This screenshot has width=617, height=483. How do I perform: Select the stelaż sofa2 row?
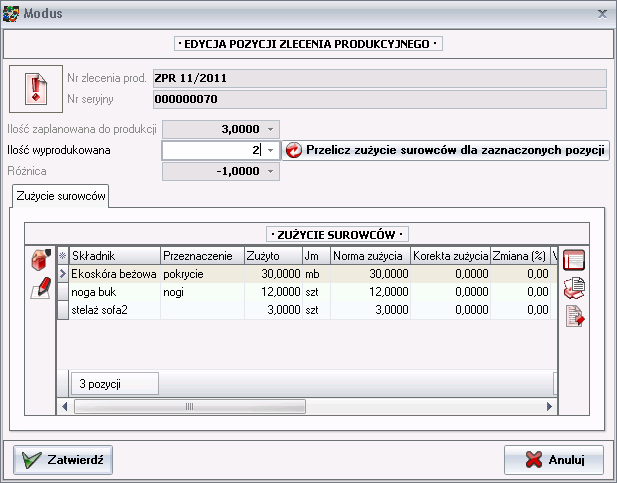tap(110, 311)
